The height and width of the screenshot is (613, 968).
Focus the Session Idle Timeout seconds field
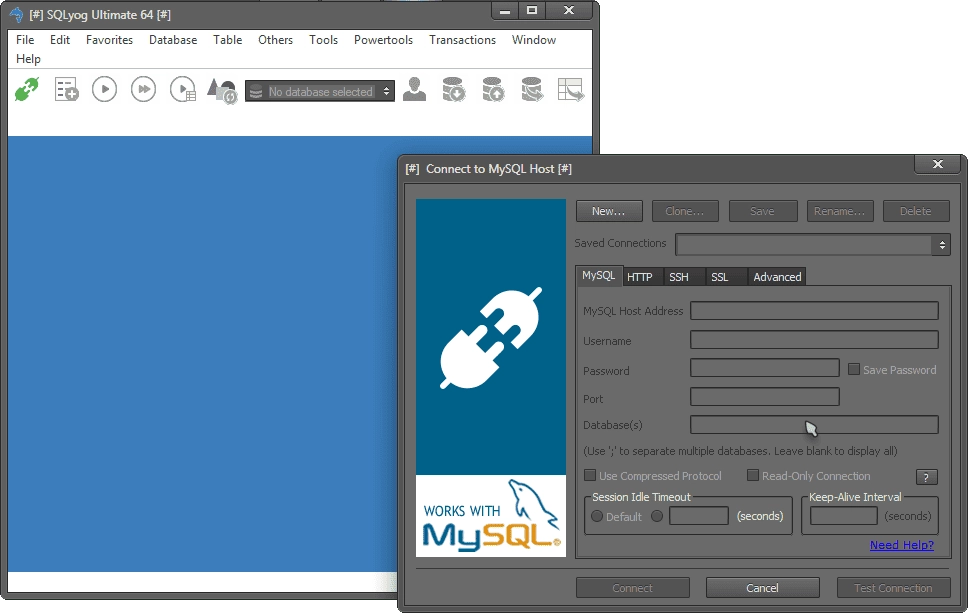(699, 515)
